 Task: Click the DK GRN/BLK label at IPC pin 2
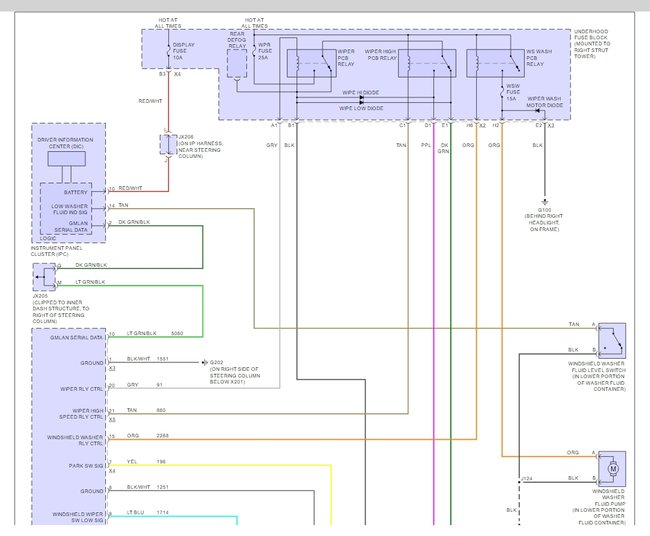(134, 222)
